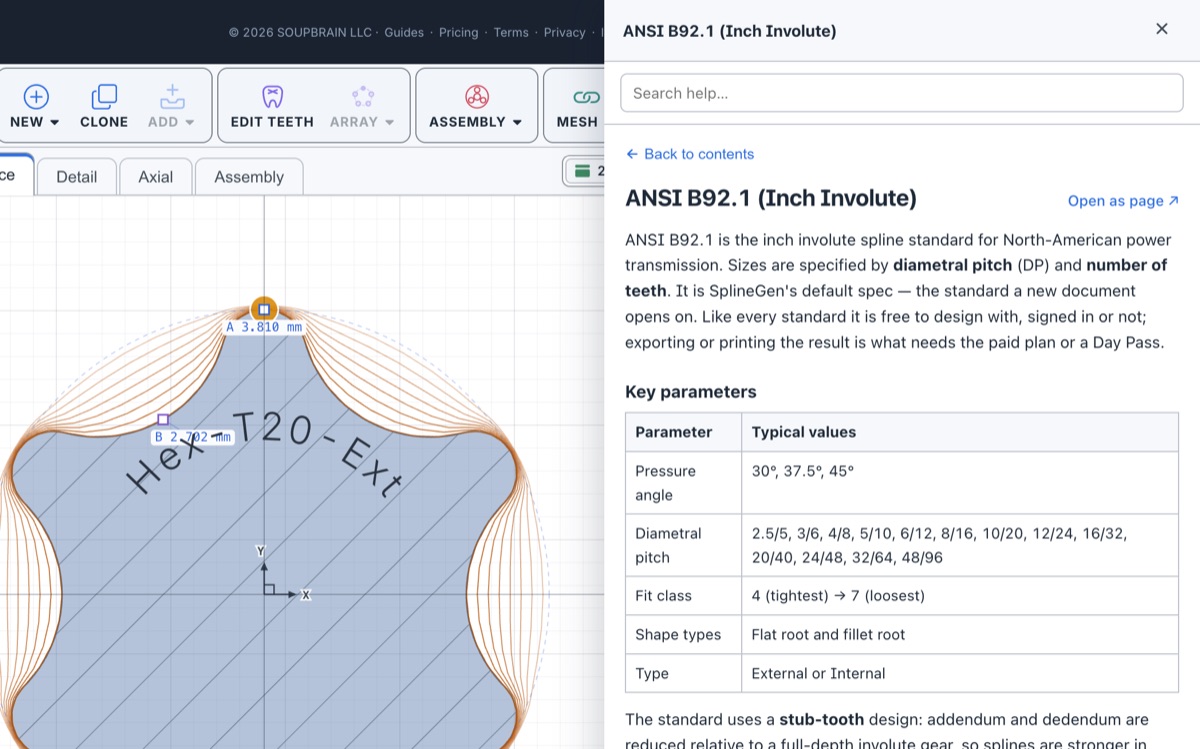This screenshot has height=749, width=1200.
Task: Select the purple control point B handle
Action: (x=163, y=419)
